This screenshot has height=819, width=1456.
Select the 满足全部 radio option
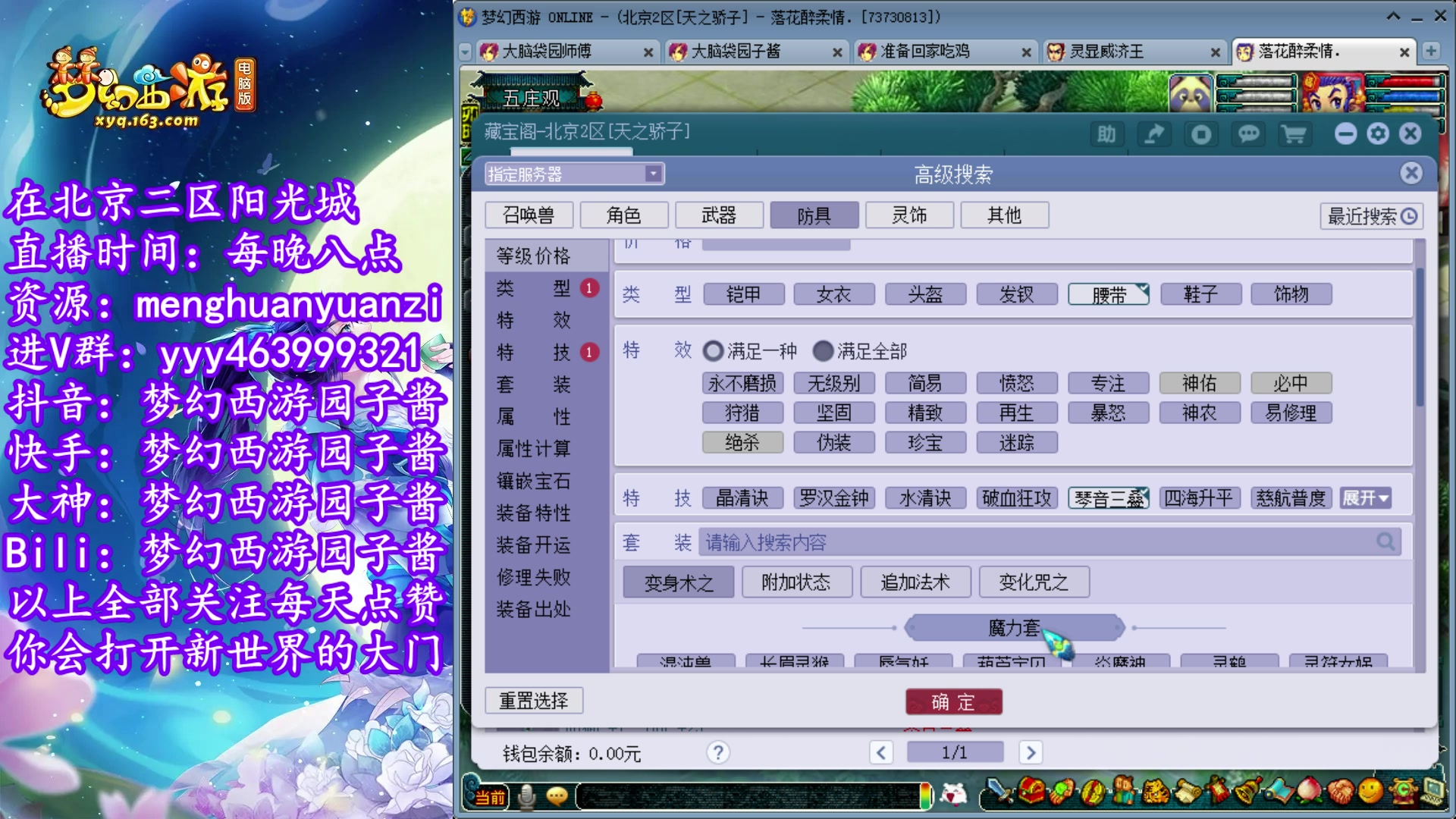(823, 351)
